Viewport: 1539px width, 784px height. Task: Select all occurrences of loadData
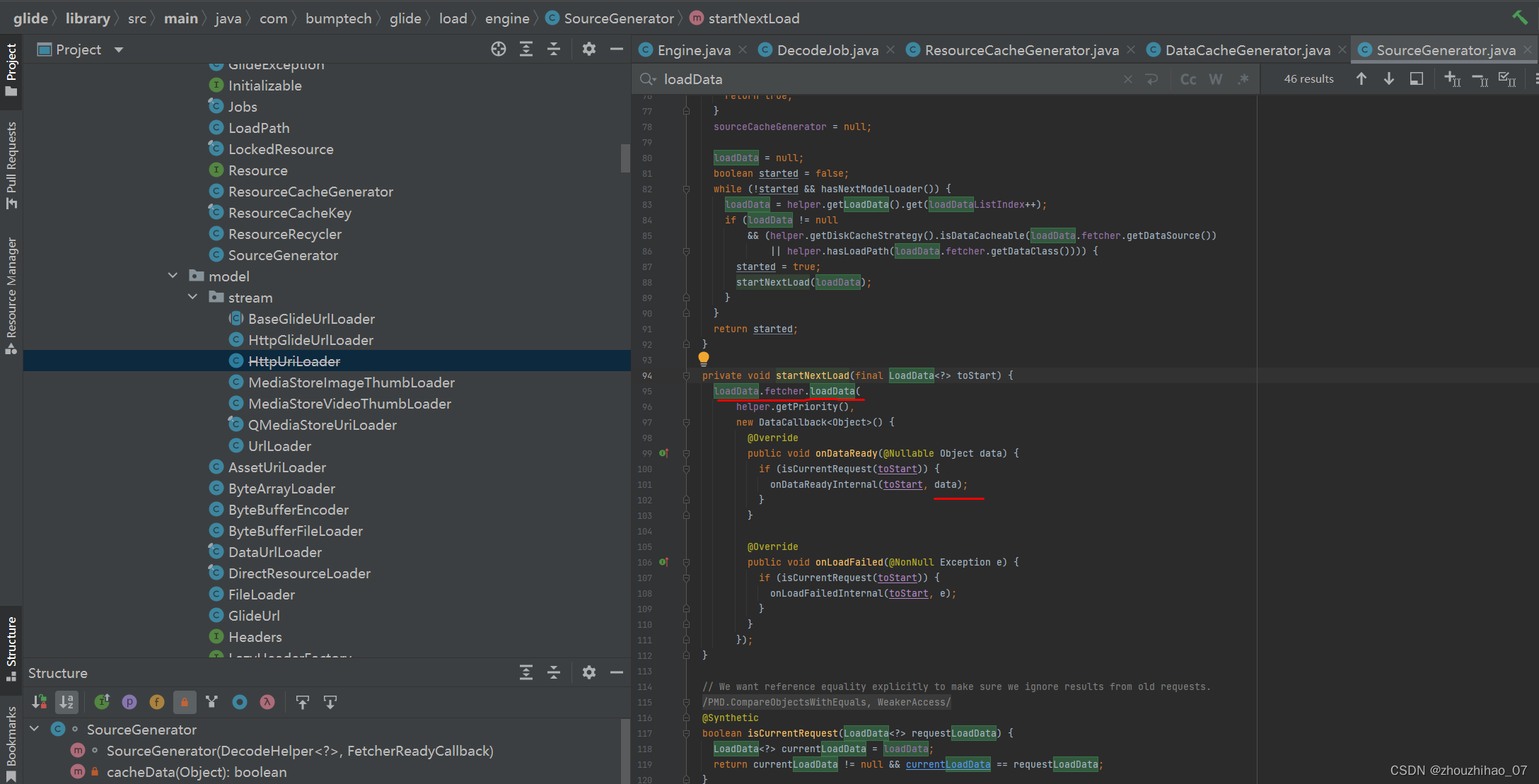point(1508,78)
